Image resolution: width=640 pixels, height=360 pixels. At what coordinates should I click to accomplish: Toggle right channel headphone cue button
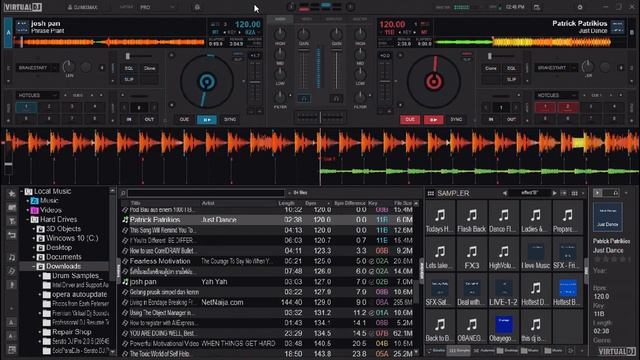tap(336, 98)
